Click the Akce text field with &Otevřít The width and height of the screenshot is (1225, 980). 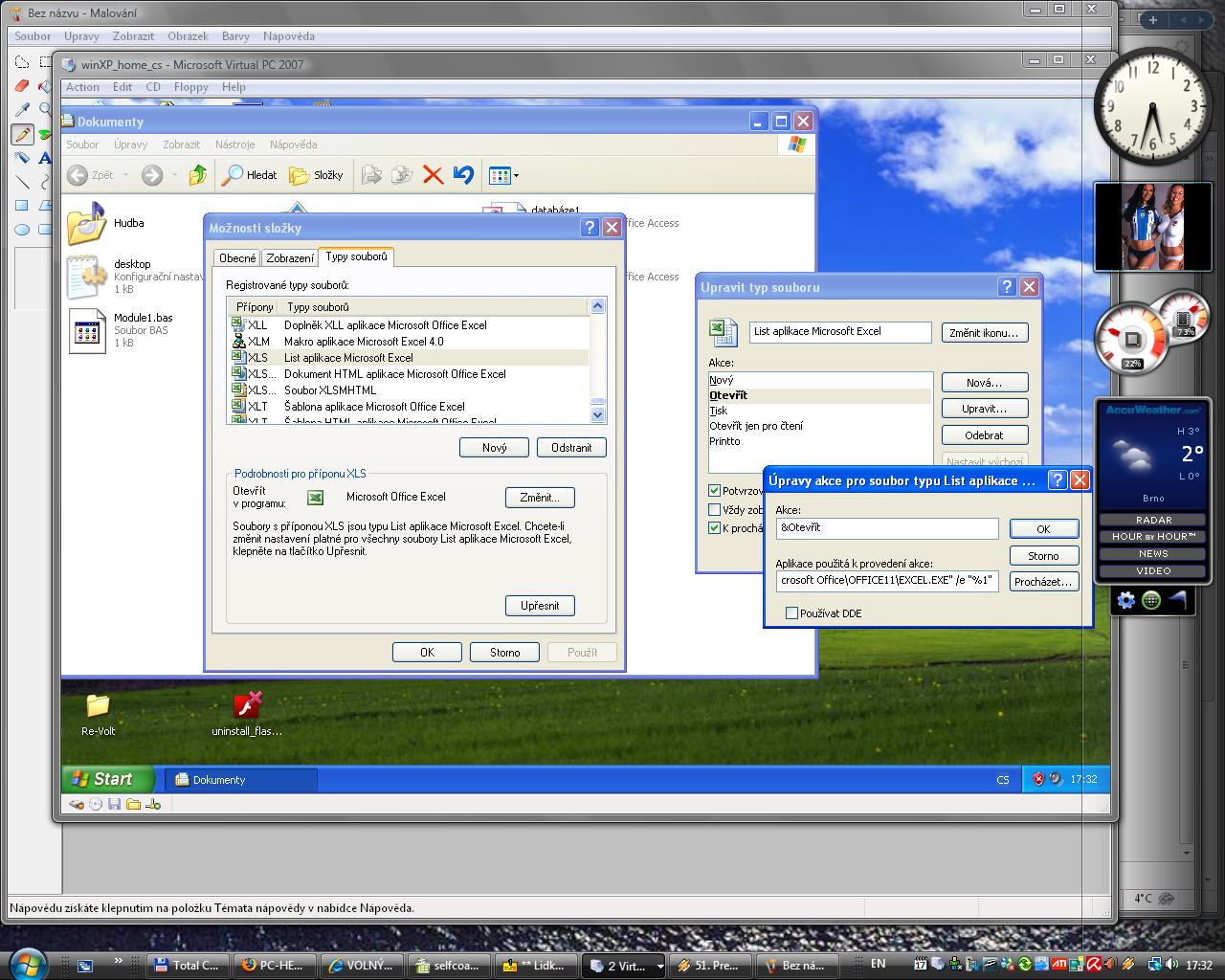coord(886,528)
